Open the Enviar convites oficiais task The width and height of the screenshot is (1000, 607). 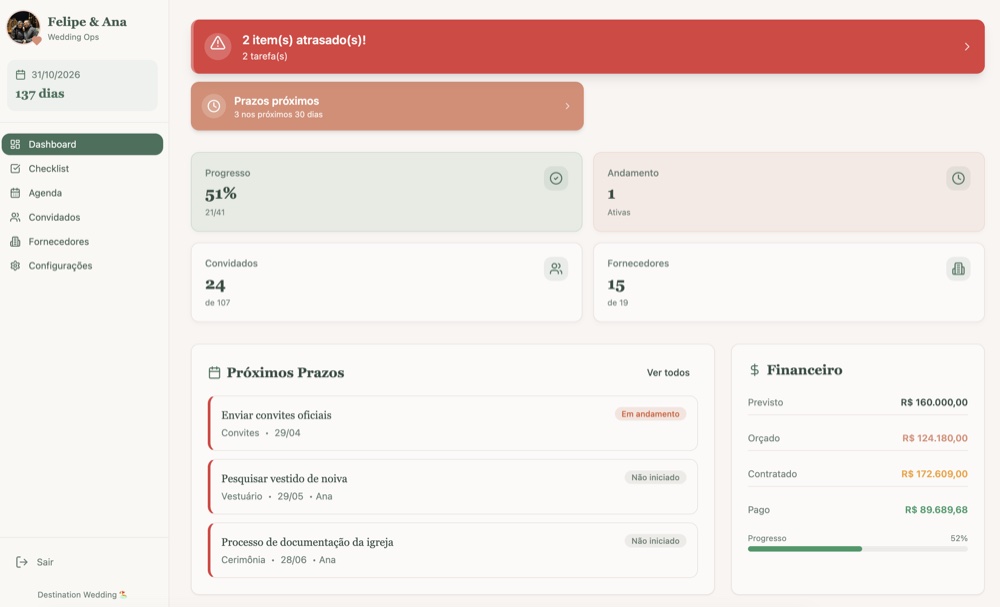453,423
